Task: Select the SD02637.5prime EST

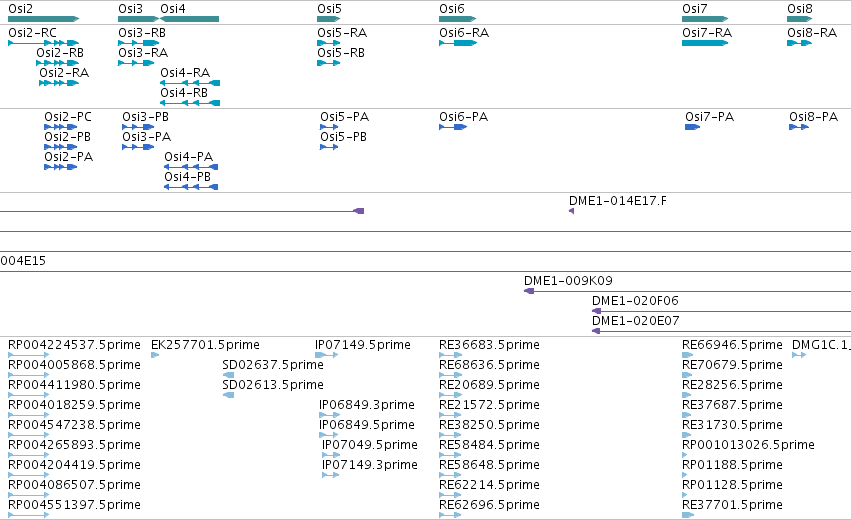Action: click(x=273, y=365)
